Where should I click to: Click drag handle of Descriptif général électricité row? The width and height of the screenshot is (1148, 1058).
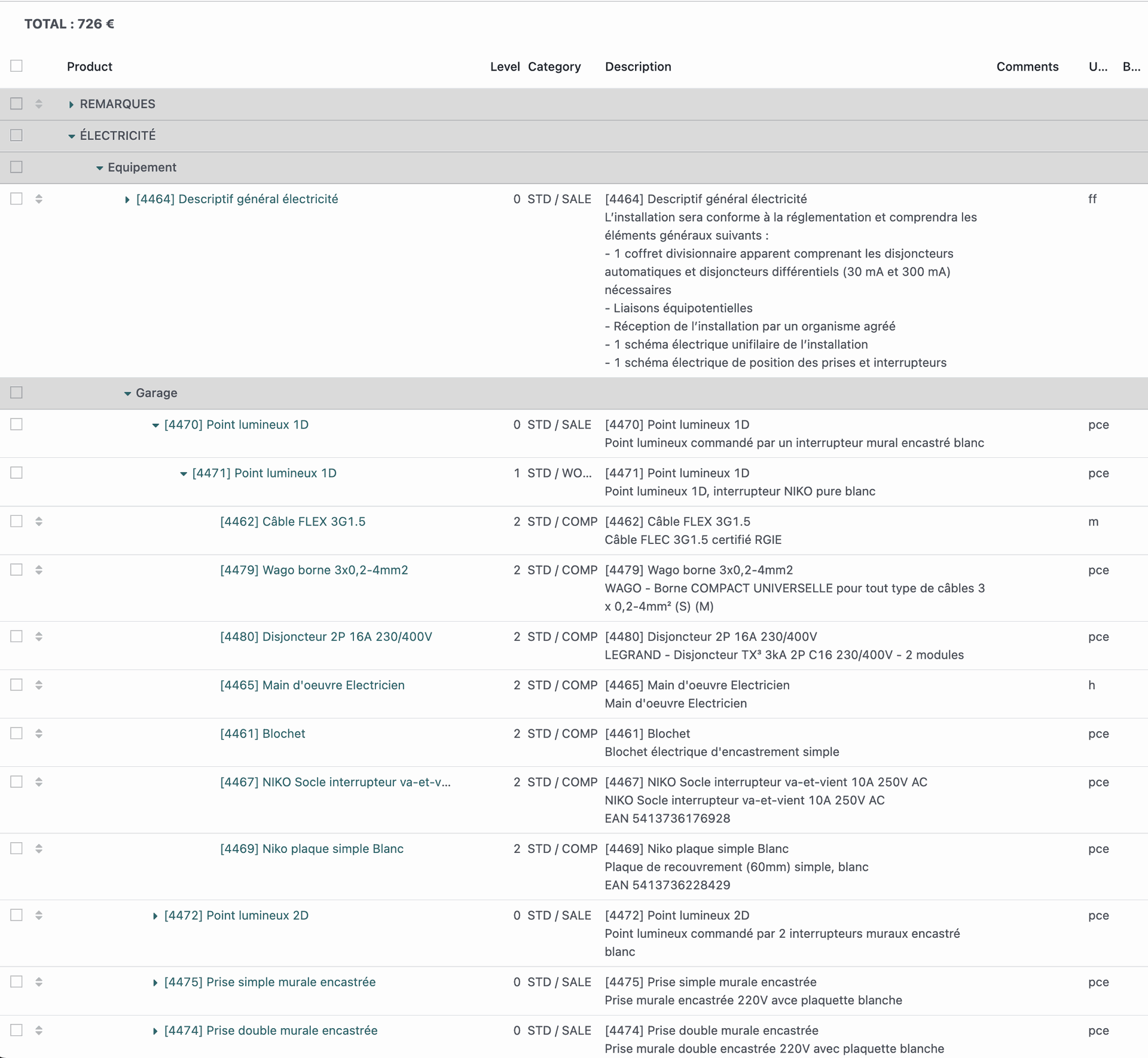coord(39,199)
